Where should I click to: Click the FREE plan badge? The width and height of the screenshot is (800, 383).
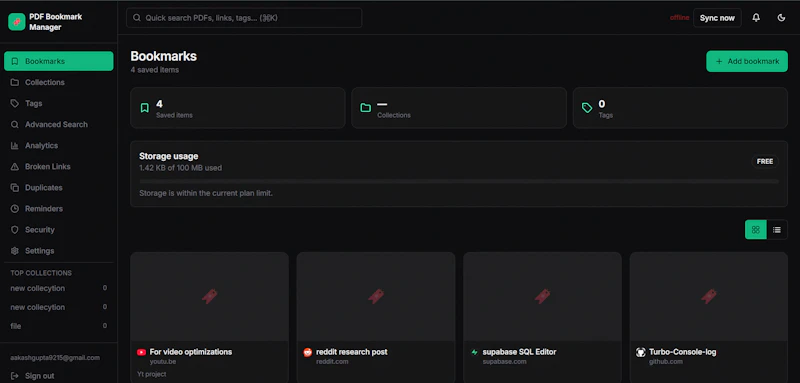[x=765, y=162]
